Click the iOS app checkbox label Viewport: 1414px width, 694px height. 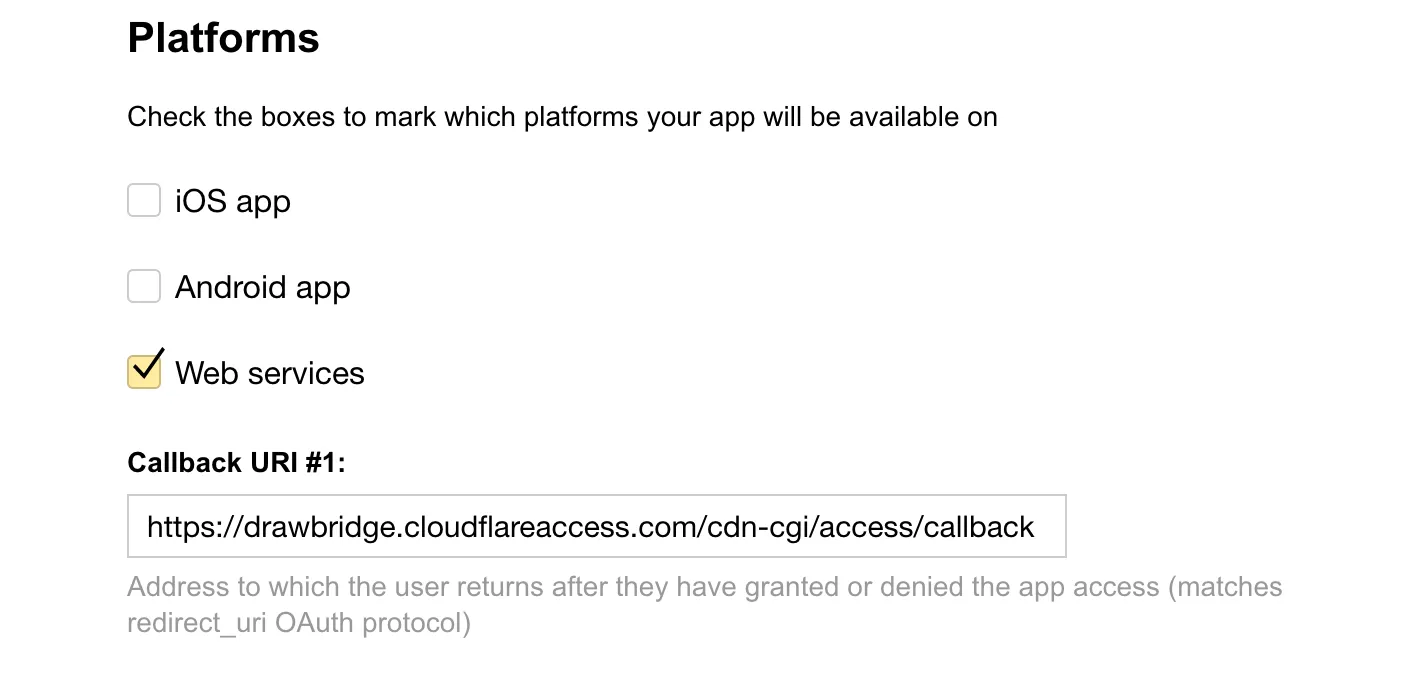(232, 200)
